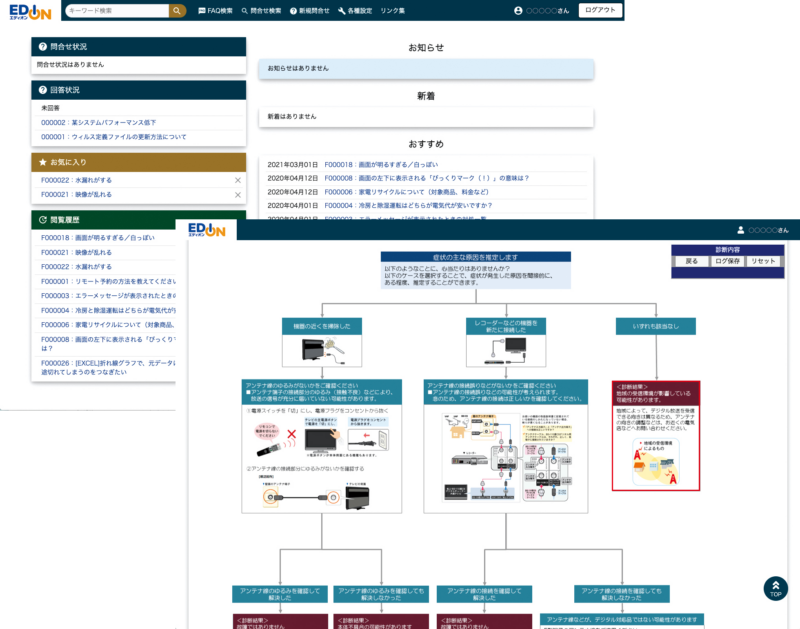
Task: Focus the キーワード検索 input field
Action: pos(116,10)
